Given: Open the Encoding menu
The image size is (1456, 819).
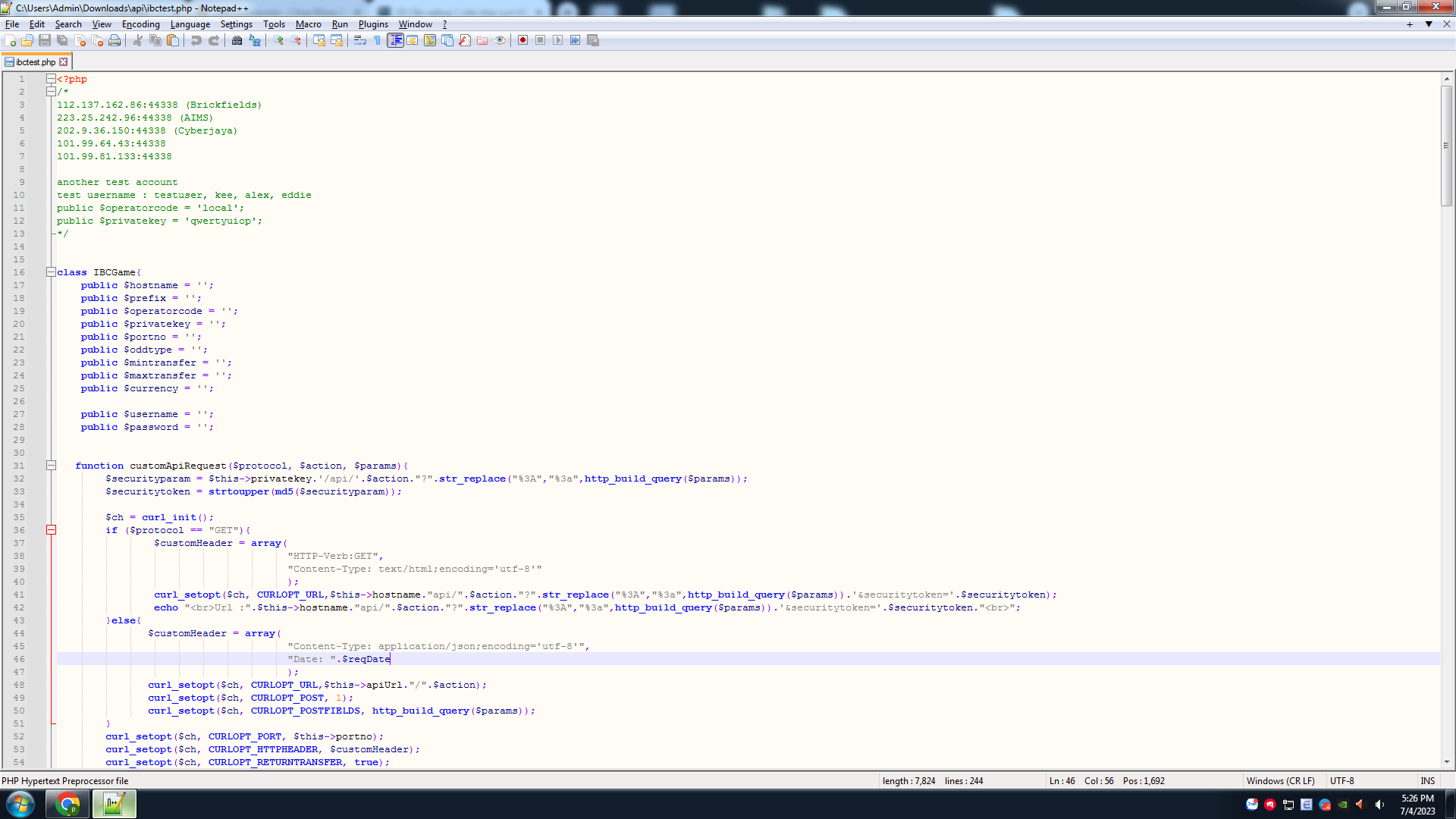Looking at the screenshot, I should pos(141,24).
